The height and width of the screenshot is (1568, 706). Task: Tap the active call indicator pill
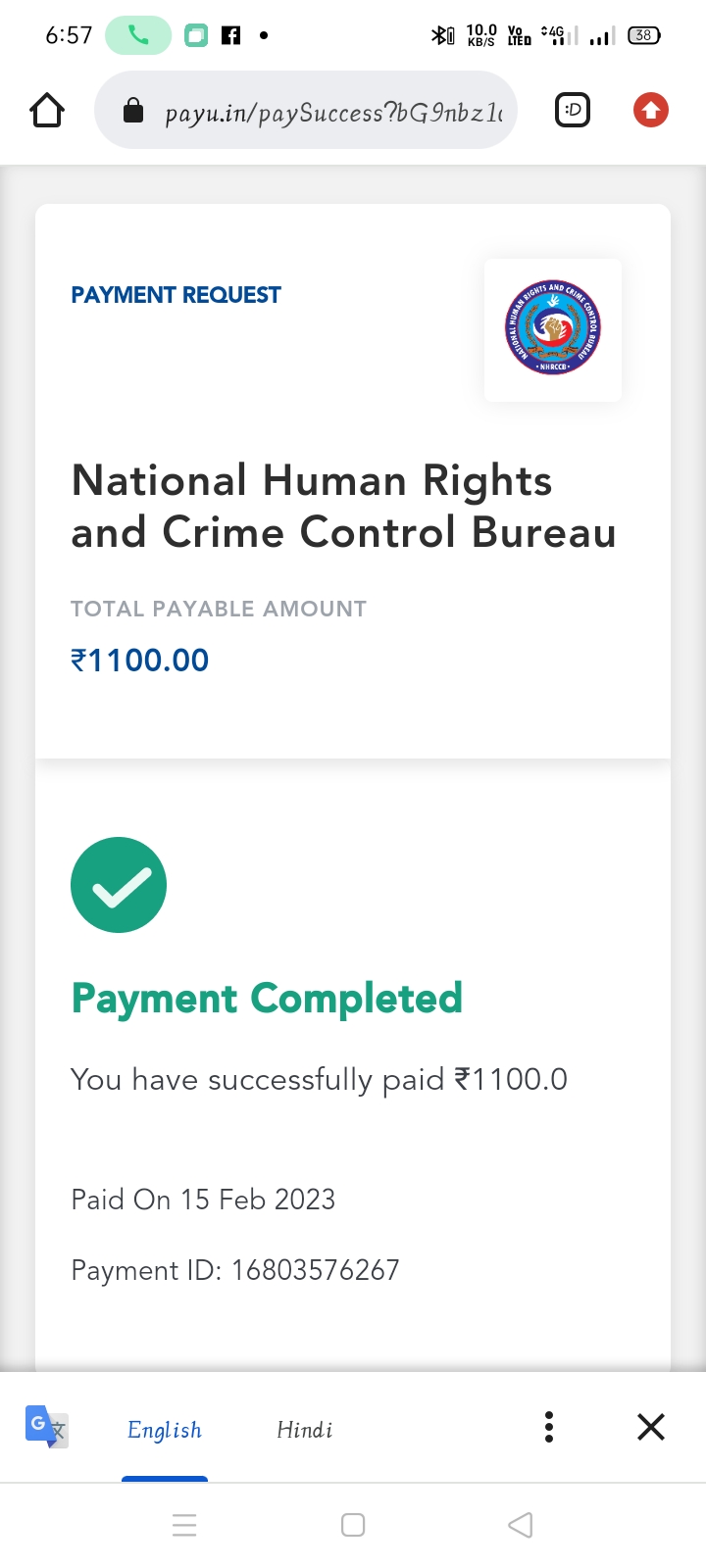tap(138, 36)
